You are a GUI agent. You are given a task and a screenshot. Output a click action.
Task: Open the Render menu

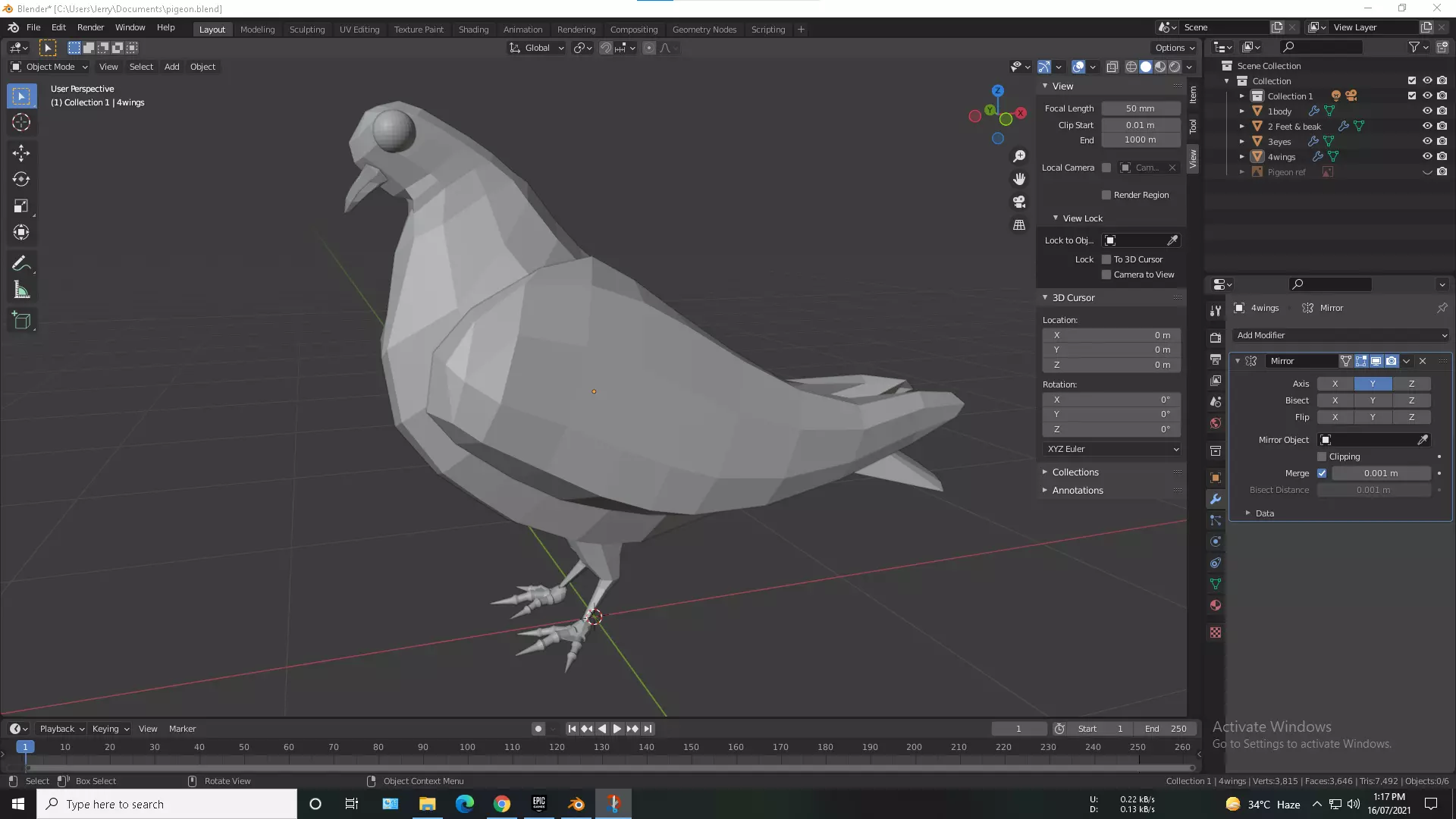90,27
